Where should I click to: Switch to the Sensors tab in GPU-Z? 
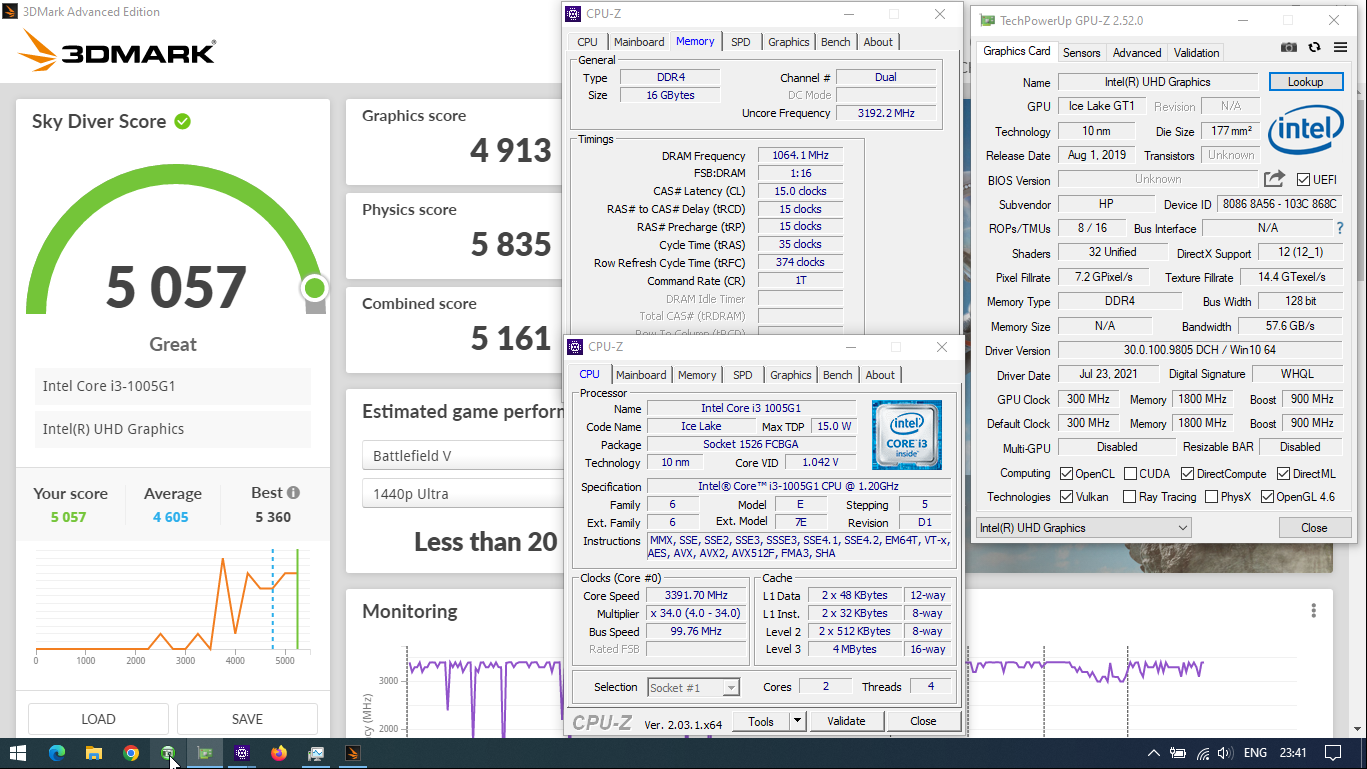[1081, 53]
